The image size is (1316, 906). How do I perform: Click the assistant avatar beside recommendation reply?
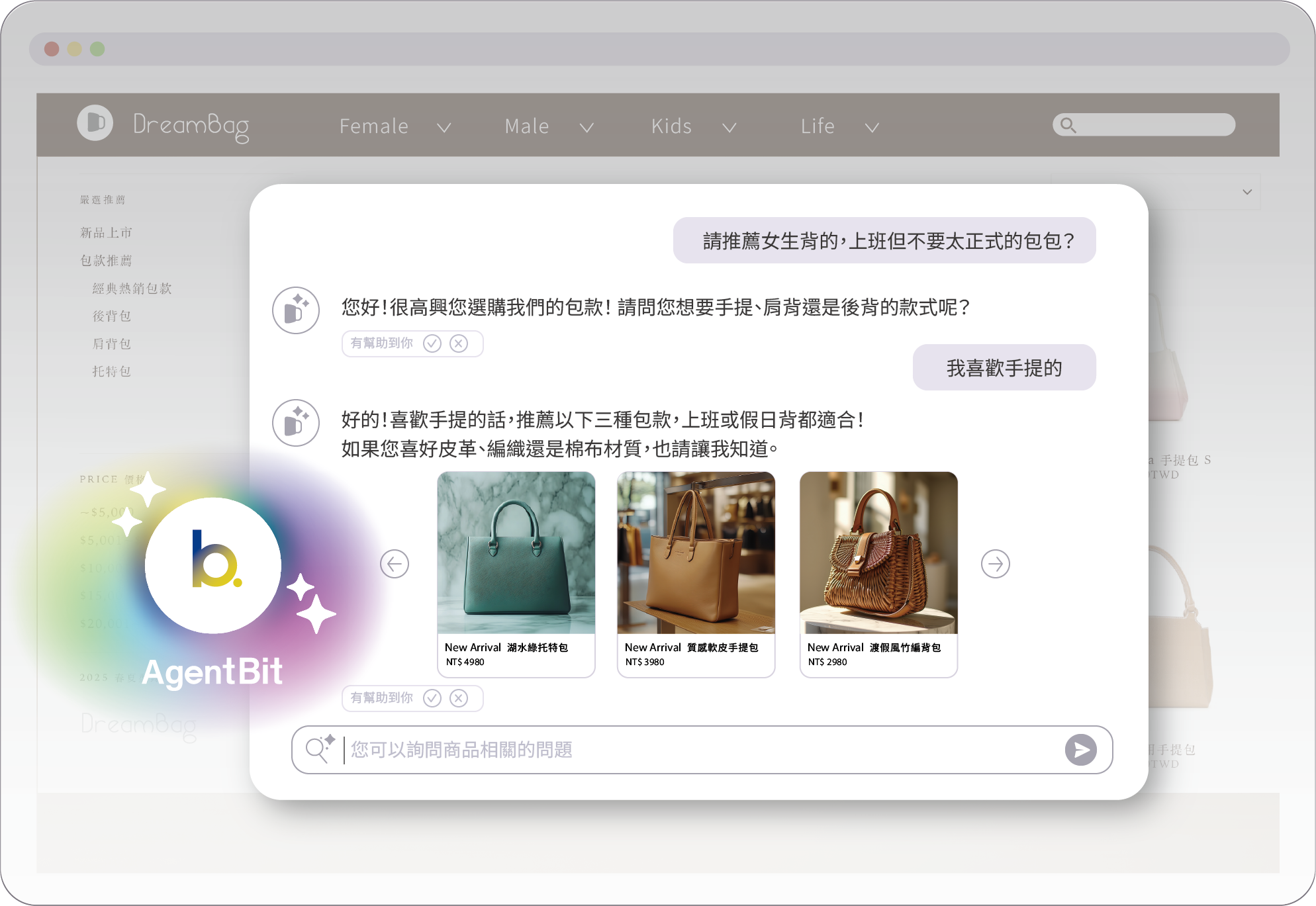(296, 423)
